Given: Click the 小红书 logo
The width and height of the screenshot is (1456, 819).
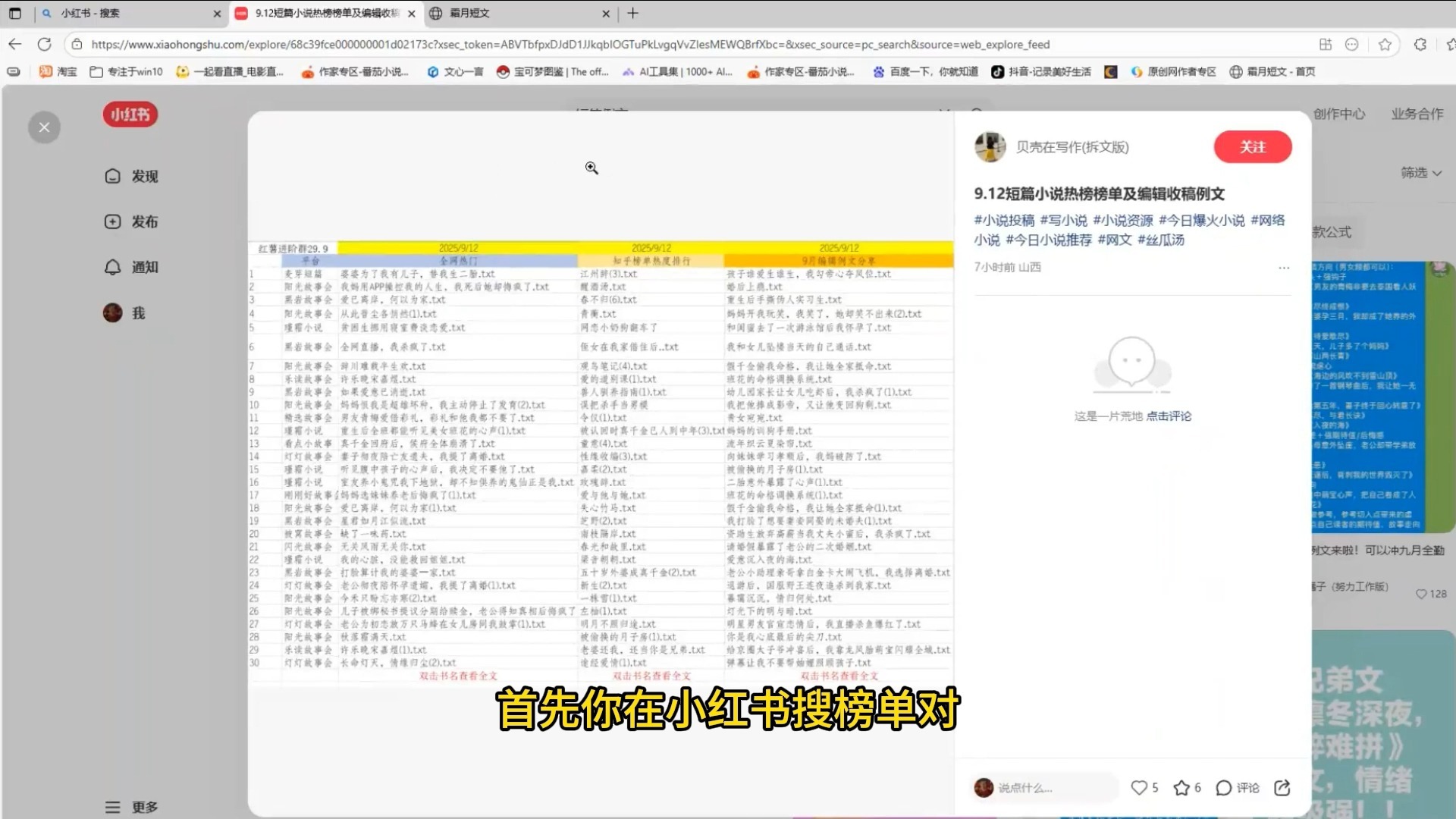Looking at the screenshot, I should click(x=130, y=115).
